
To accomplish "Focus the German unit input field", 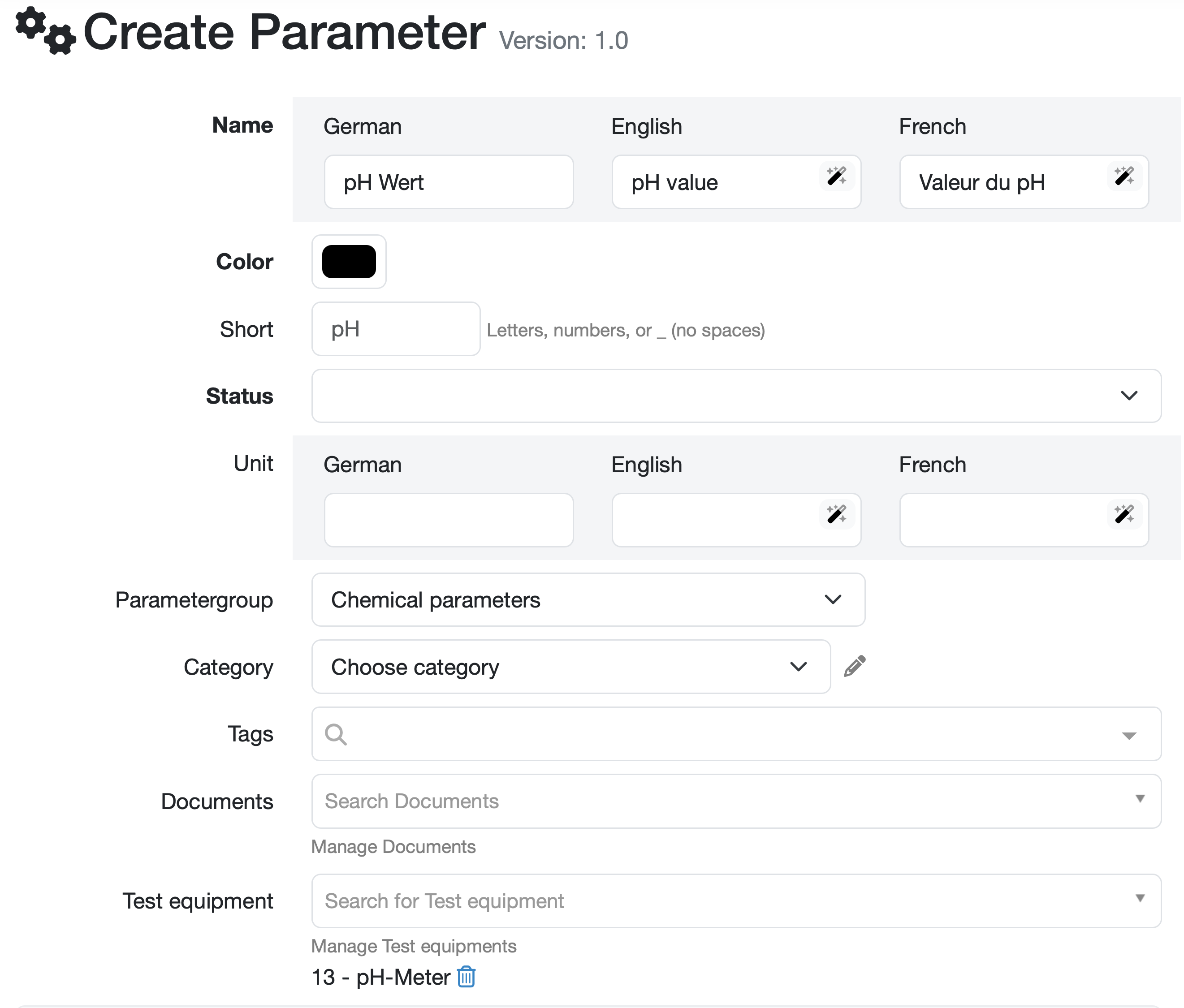I will 449,520.
